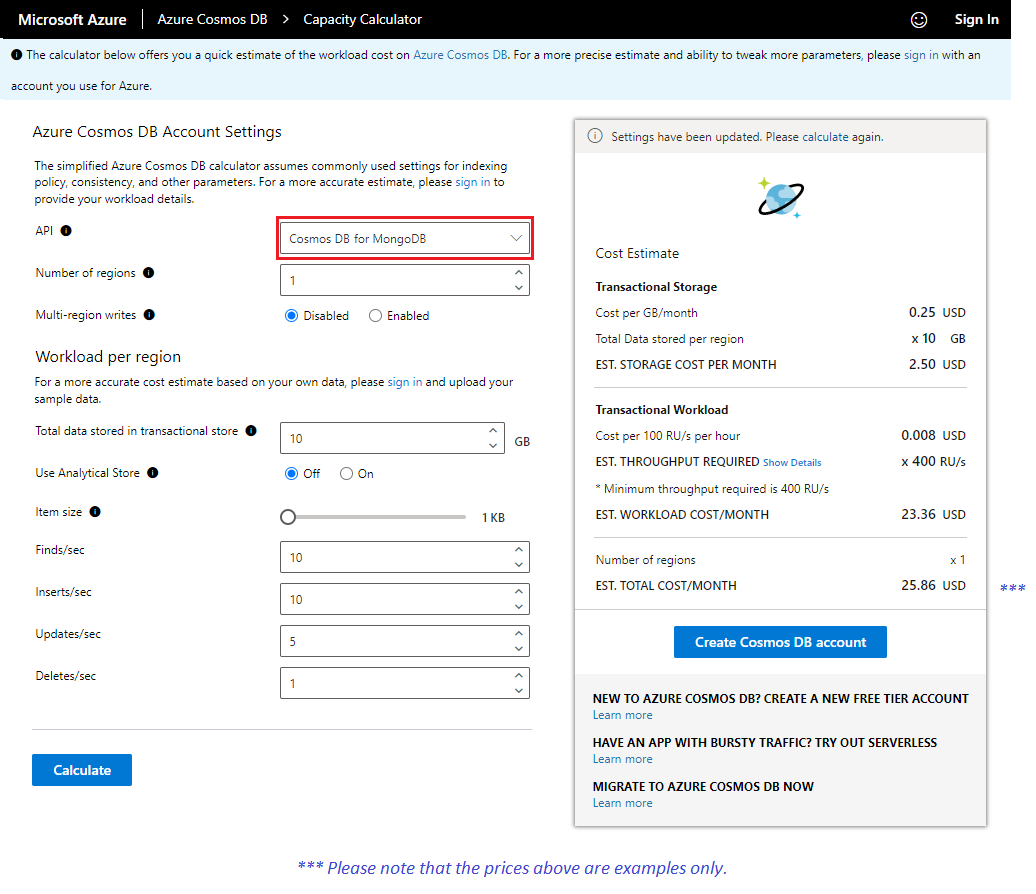1036x894 pixels.
Task: Open the Azure Cosmos DB breadcrumb
Action: 211,19
